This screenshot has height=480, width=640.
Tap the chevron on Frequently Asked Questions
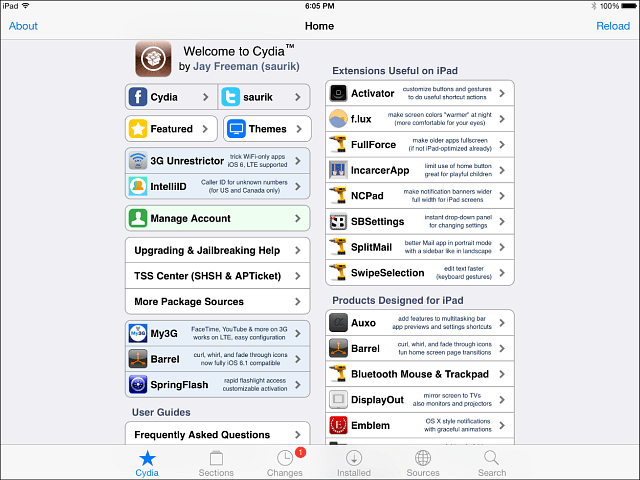coord(298,435)
